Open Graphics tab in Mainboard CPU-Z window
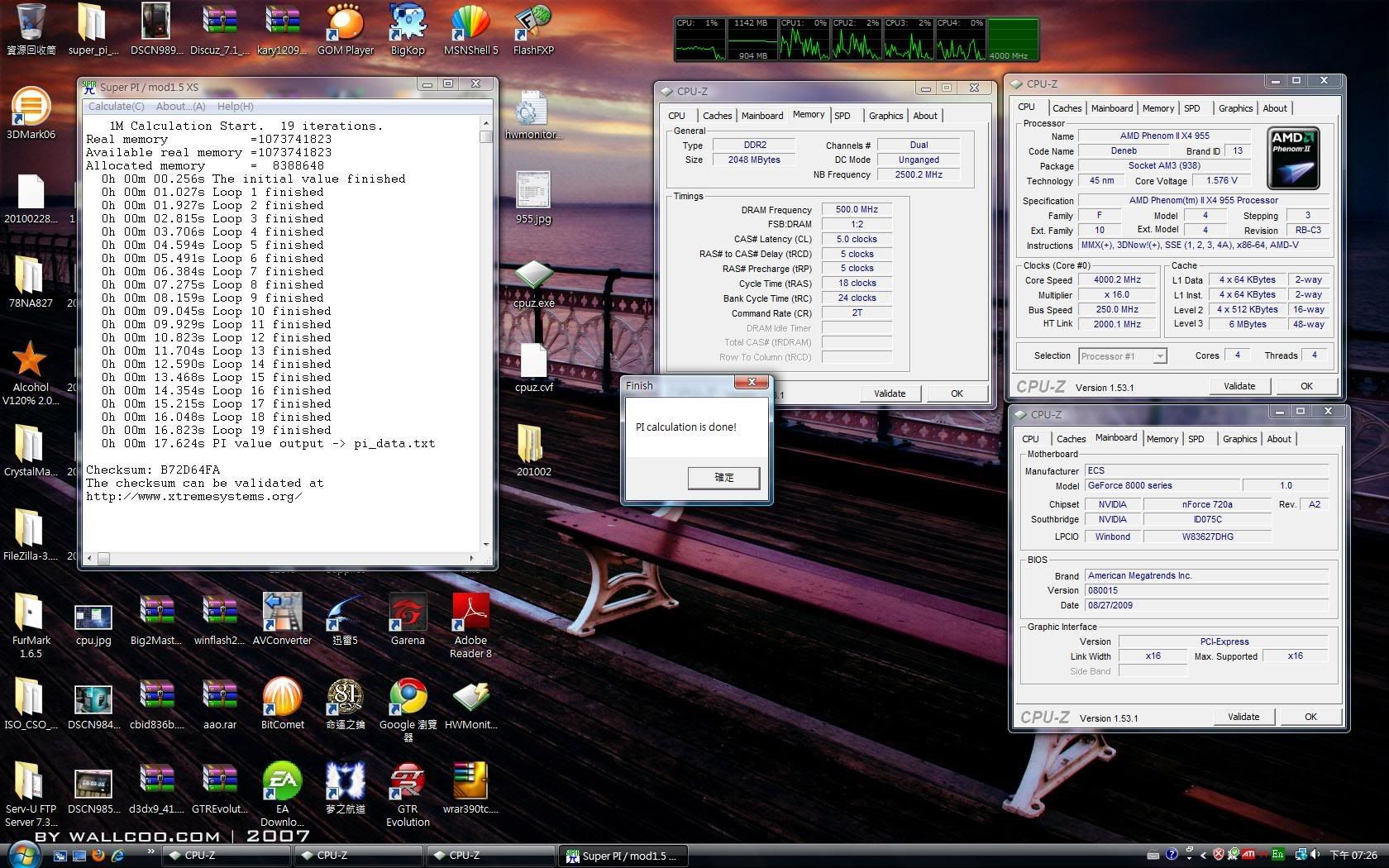The width and height of the screenshot is (1389, 868). coord(1239,439)
